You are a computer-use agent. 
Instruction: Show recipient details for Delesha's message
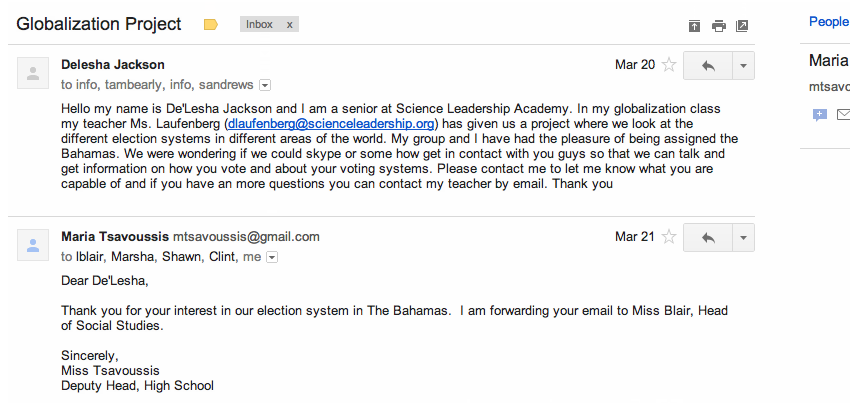265,85
